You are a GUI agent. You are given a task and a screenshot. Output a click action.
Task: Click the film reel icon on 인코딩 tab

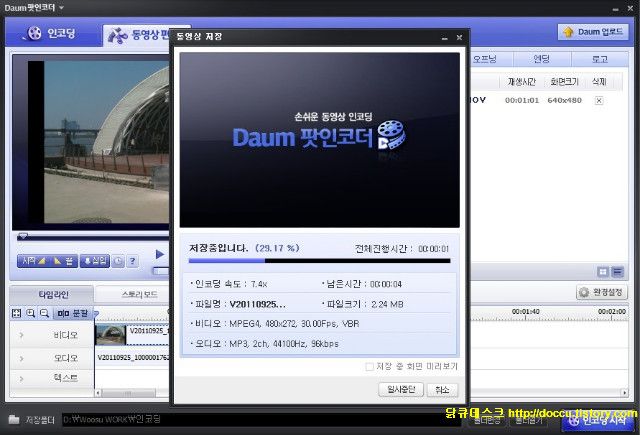[34, 33]
